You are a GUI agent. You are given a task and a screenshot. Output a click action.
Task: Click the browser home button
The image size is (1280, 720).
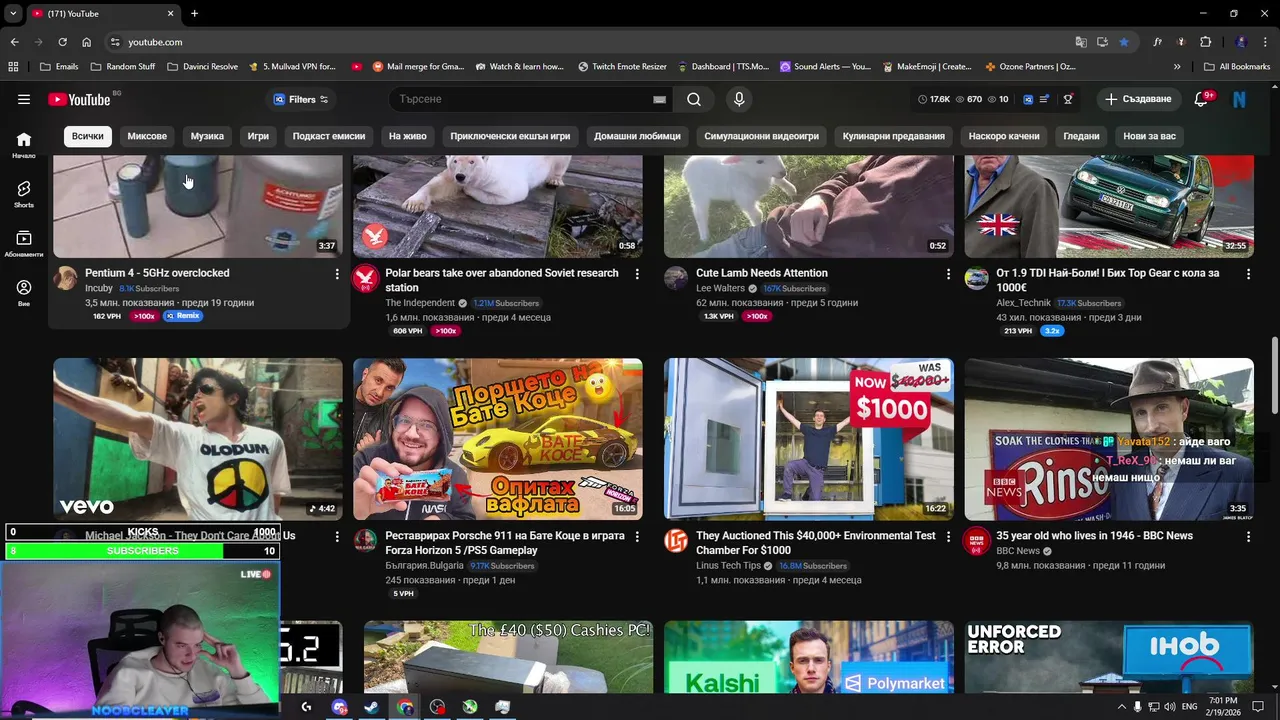[86, 42]
